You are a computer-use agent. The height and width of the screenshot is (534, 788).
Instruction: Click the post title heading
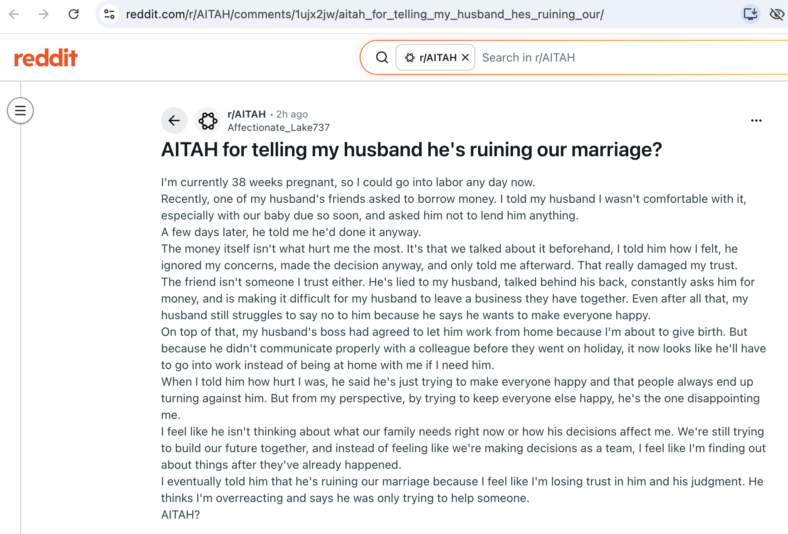click(412, 150)
